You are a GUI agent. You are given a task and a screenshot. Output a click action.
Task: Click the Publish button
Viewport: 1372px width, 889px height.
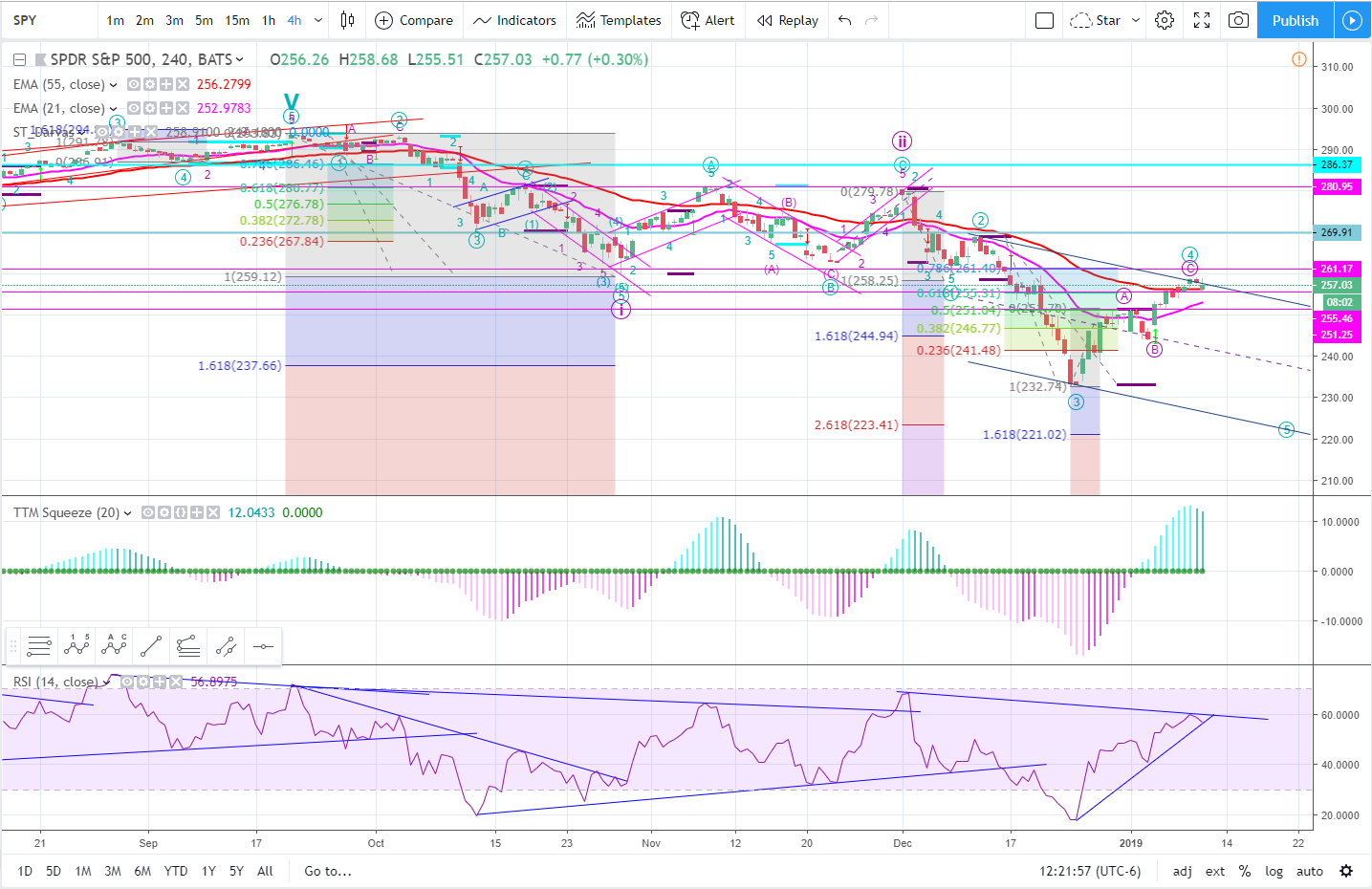click(1296, 20)
